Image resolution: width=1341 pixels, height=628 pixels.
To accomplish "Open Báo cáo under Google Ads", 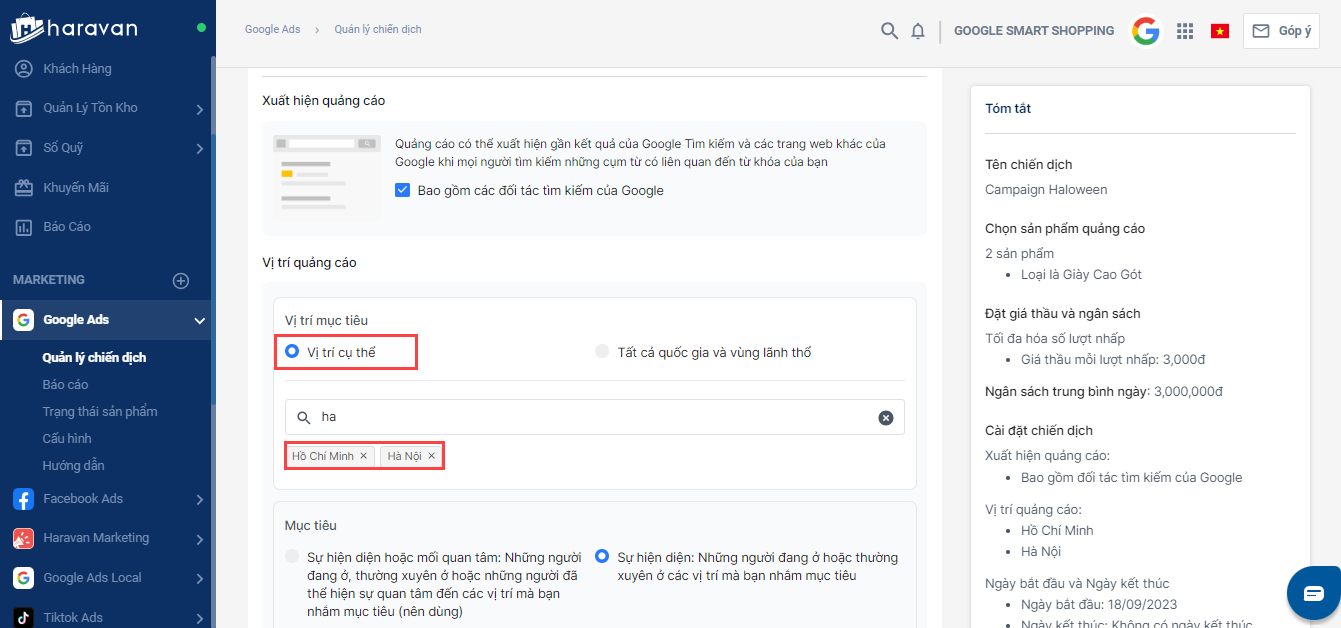I will (x=65, y=384).
